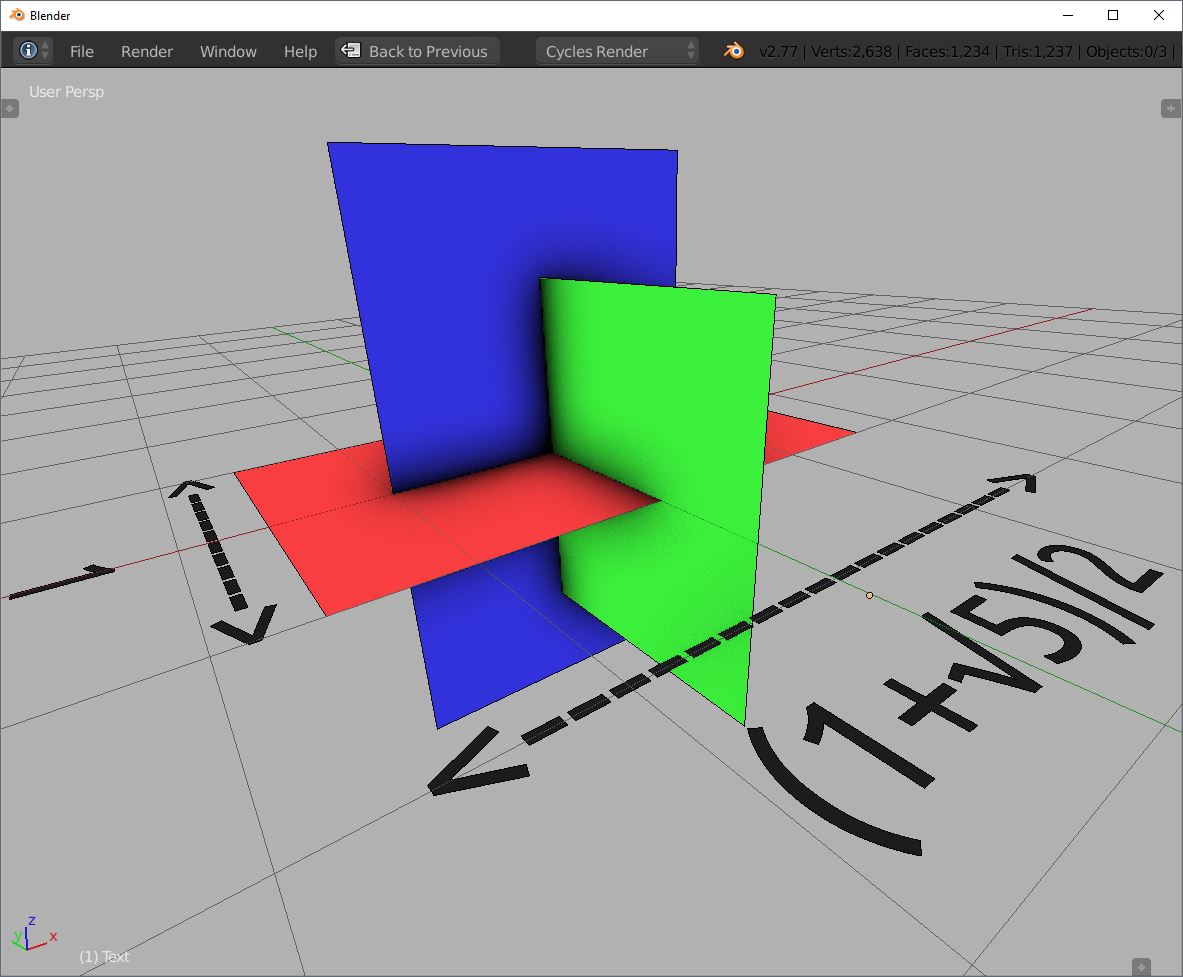1183x977 pixels.
Task: Reveal the properties region with the top-right plus tab
Action: pyautogui.click(x=1170, y=109)
